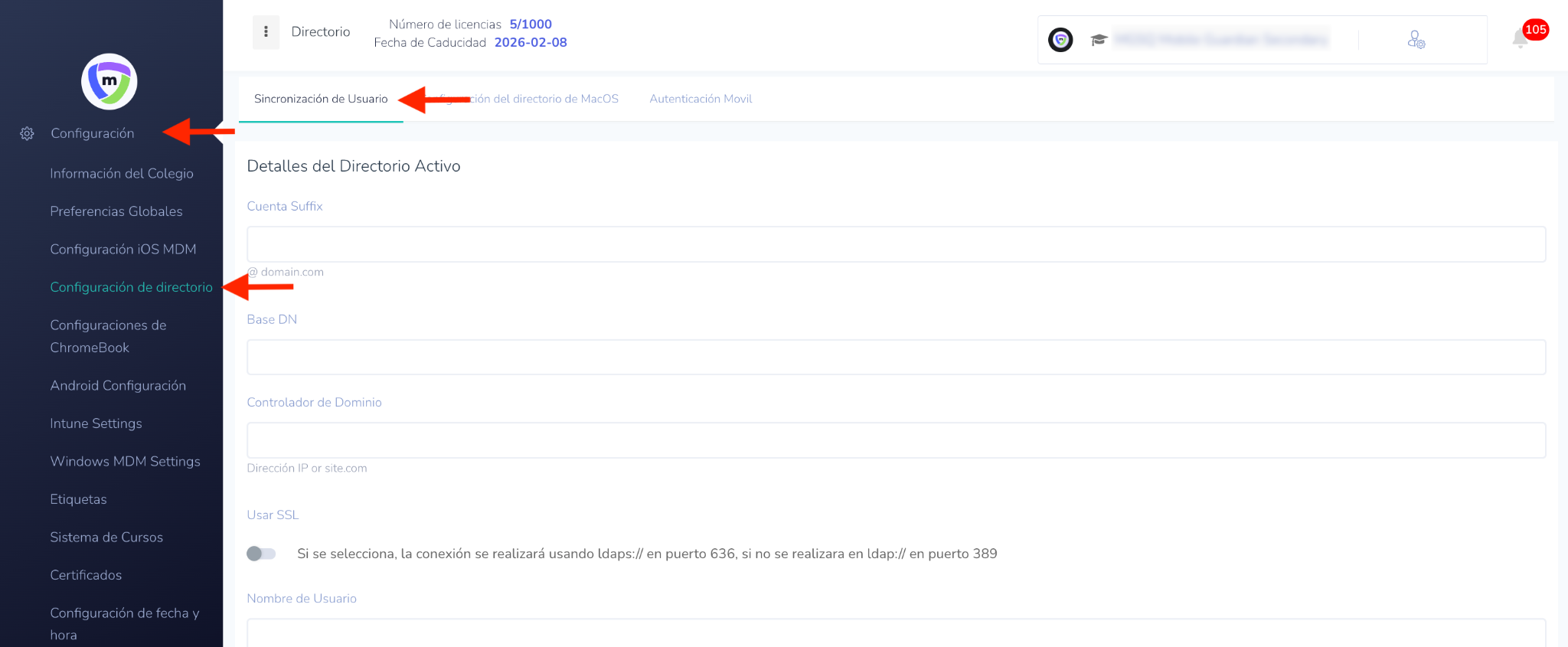Viewport: 1568px width, 647px height.
Task: Open Información del Colegio settings
Action: (x=122, y=174)
